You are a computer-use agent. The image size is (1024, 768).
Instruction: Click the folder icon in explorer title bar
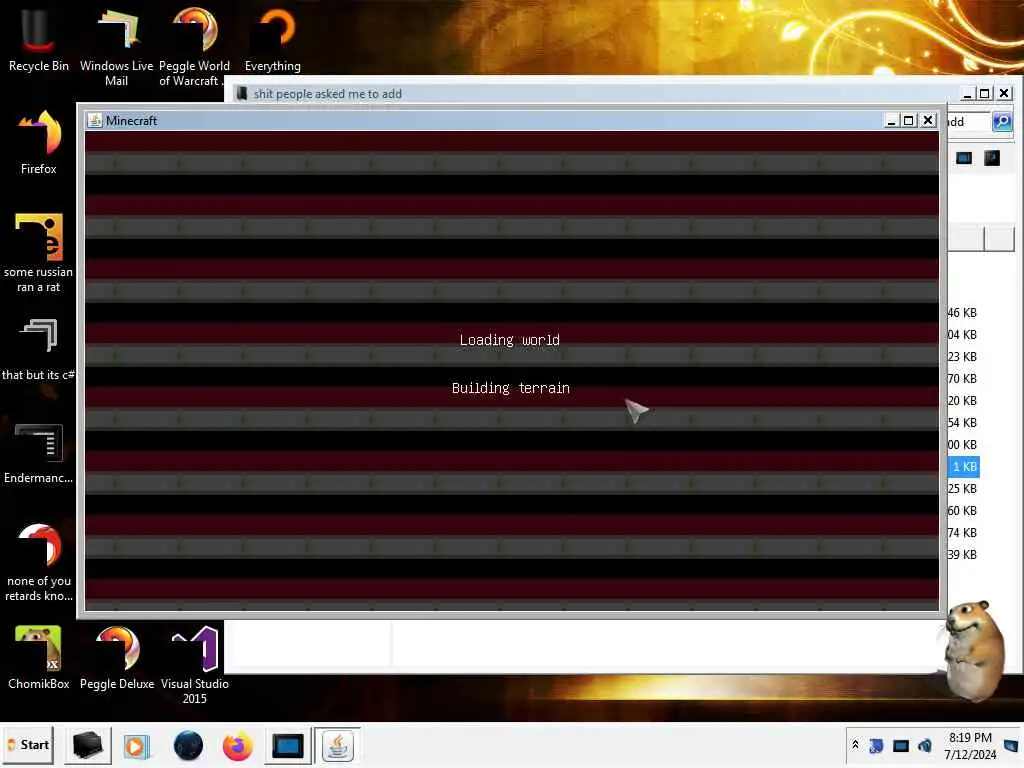[x=242, y=93]
